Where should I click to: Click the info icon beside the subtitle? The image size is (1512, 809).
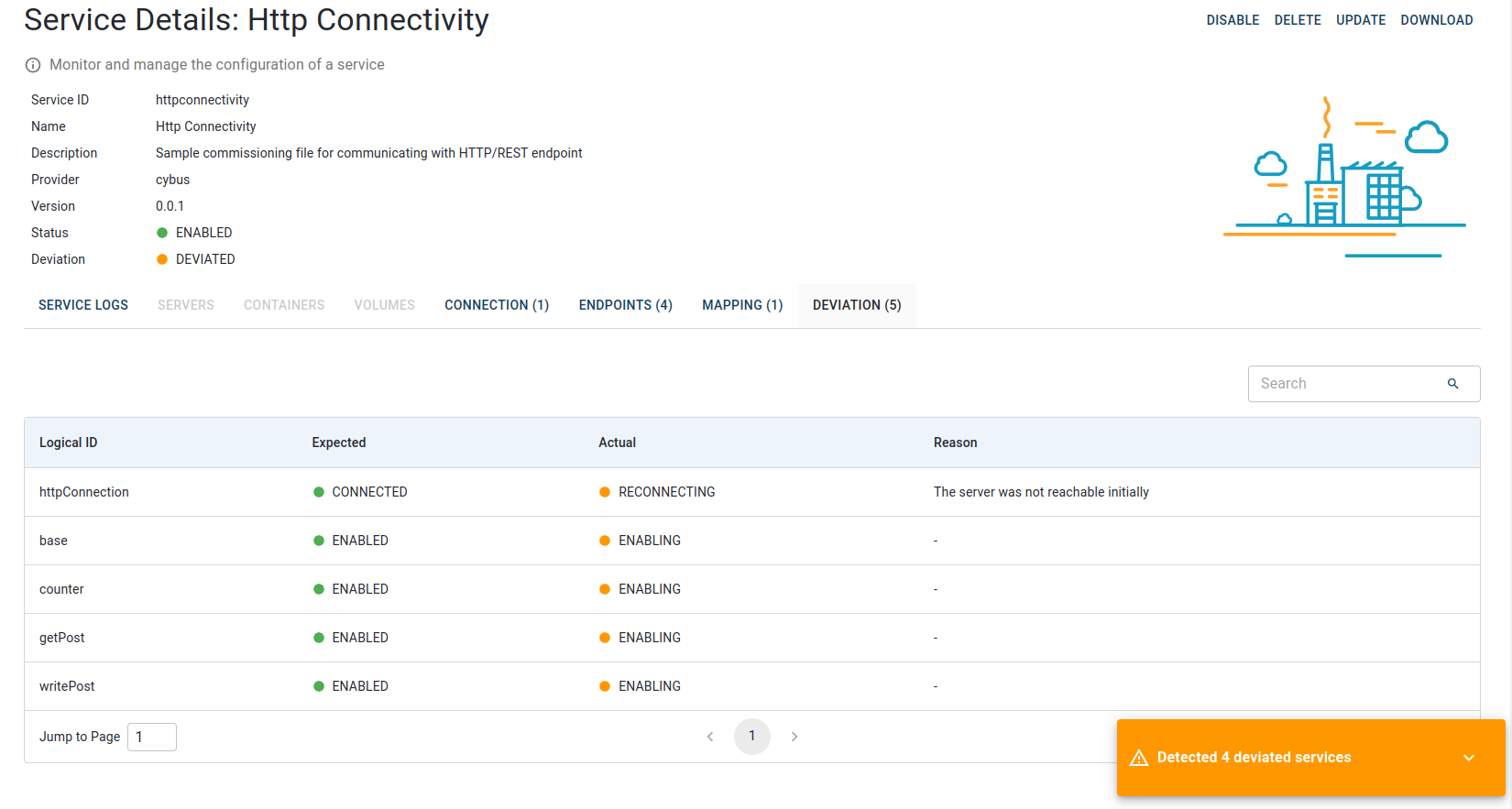(x=33, y=65)
